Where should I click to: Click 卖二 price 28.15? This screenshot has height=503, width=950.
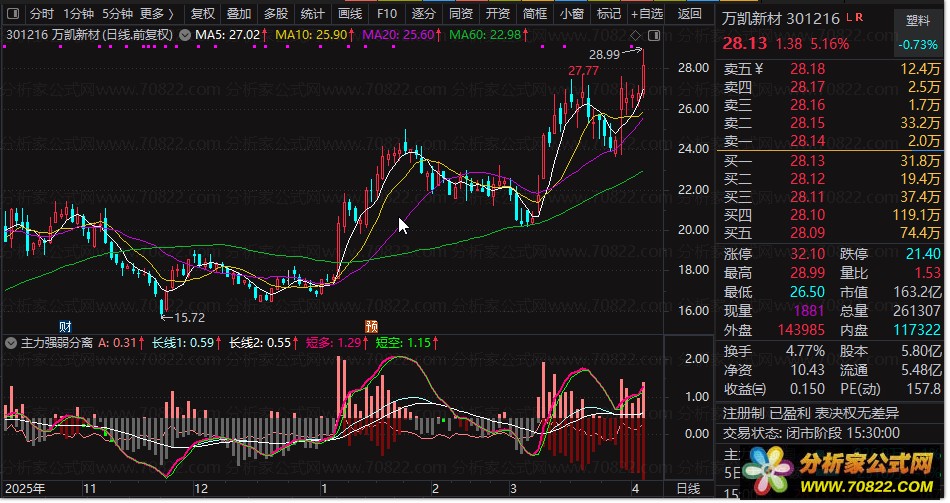tap(808, 123)
